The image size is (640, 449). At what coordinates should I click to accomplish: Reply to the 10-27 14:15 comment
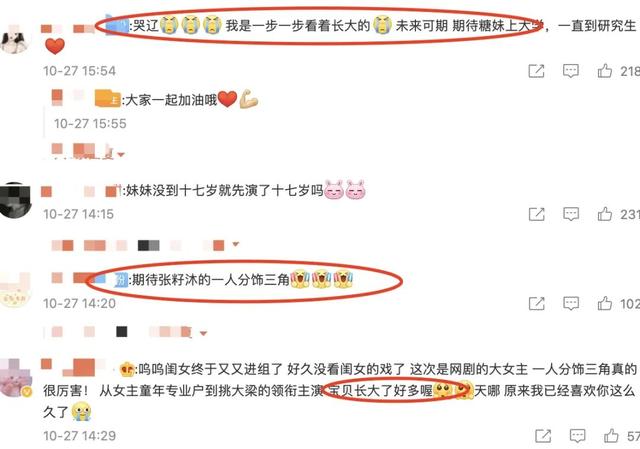(571, 214)
